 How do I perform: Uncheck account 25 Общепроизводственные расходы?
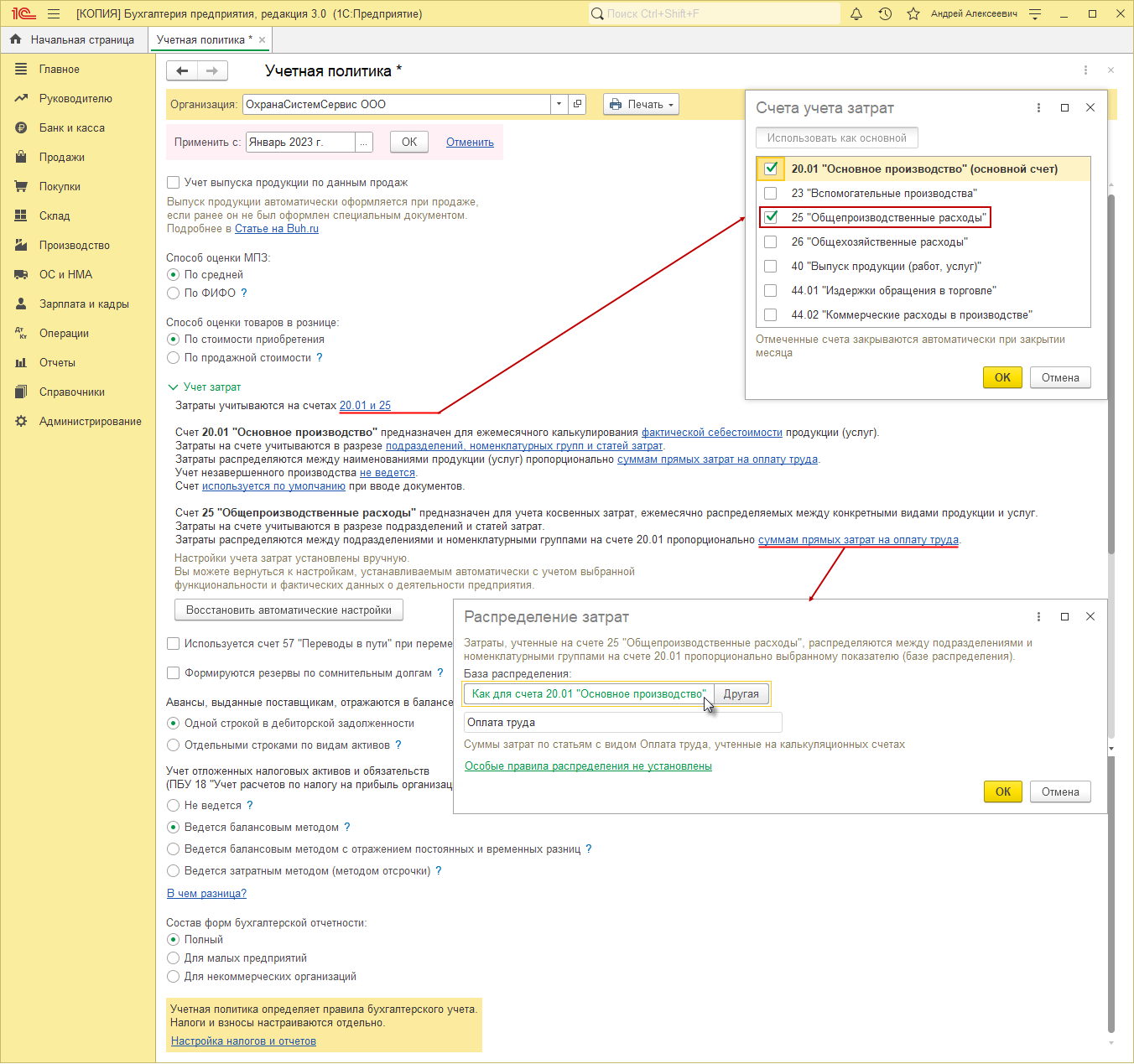point(771,218)
